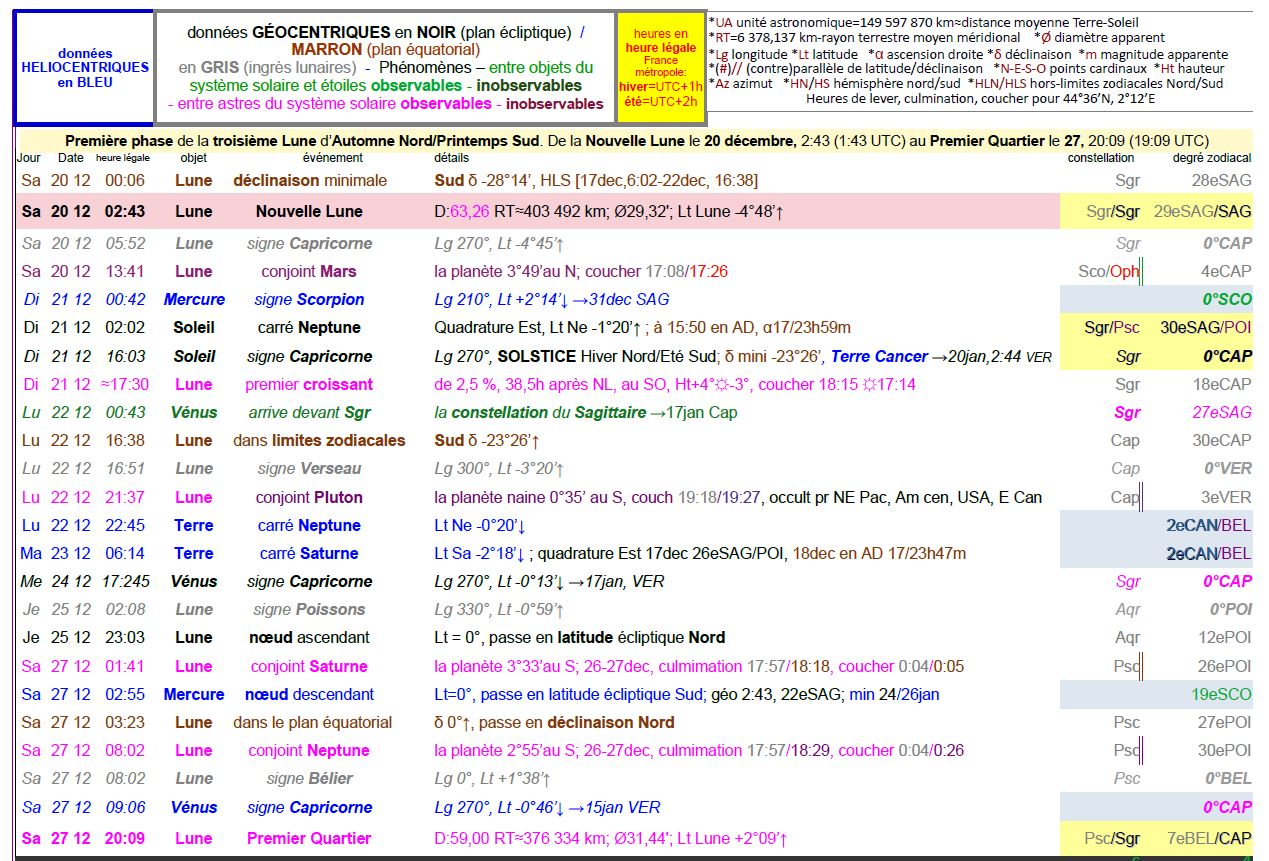Click the 'détails' column header
Viewport: 1269px width, 861px height.
click(451, 158)
